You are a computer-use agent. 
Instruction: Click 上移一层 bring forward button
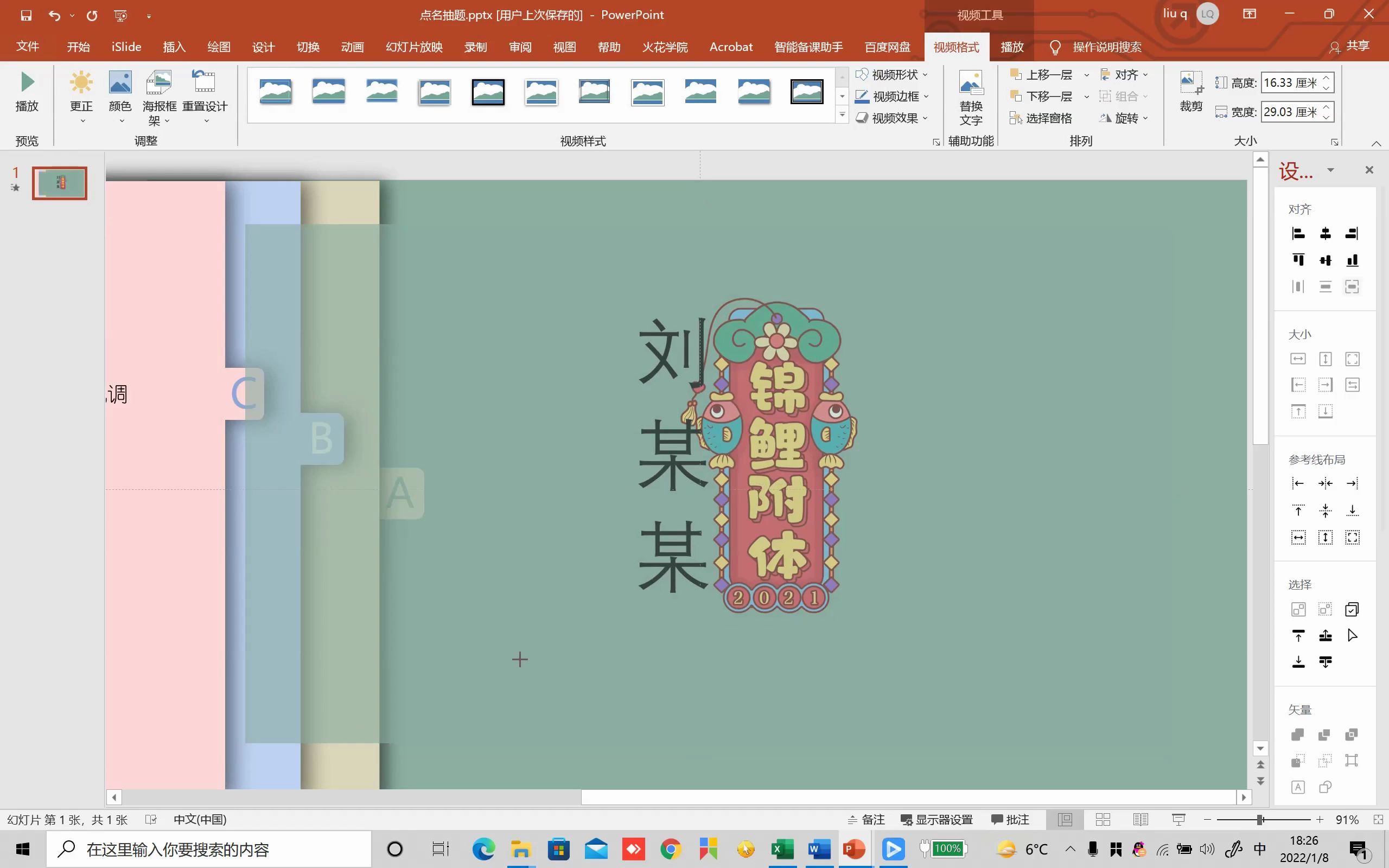click(1041, 75)
